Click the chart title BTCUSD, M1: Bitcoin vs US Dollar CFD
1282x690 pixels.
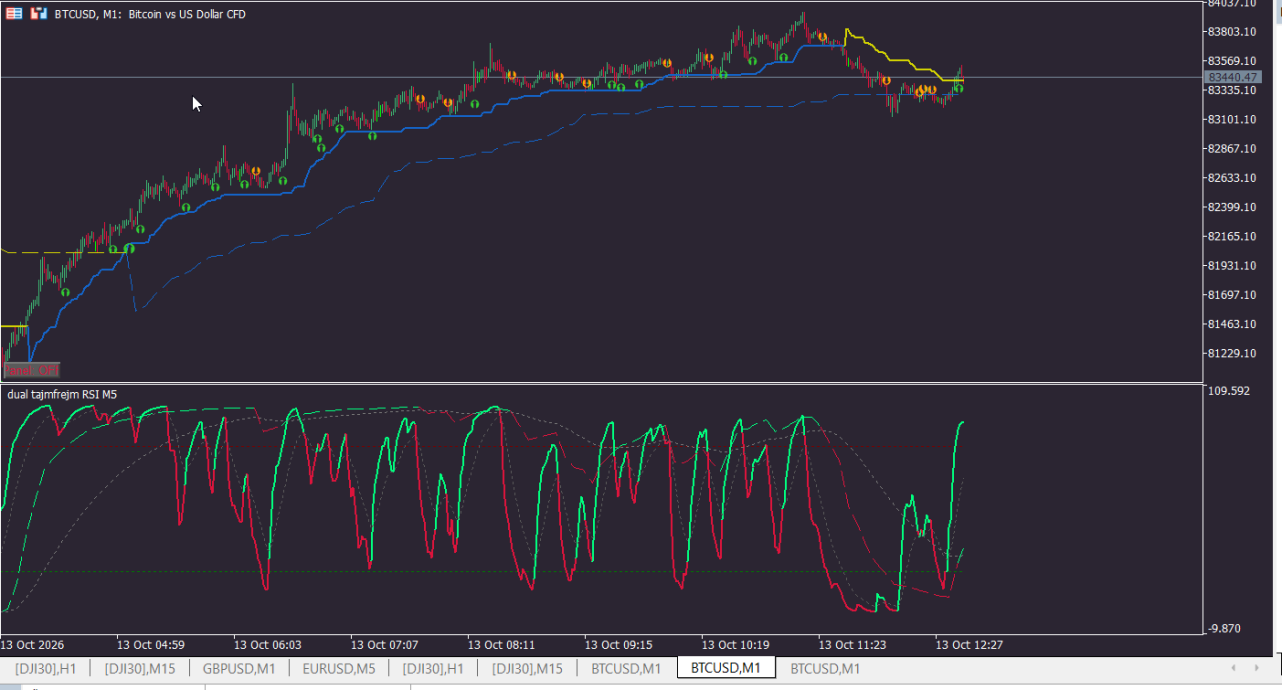coord(150,14)
